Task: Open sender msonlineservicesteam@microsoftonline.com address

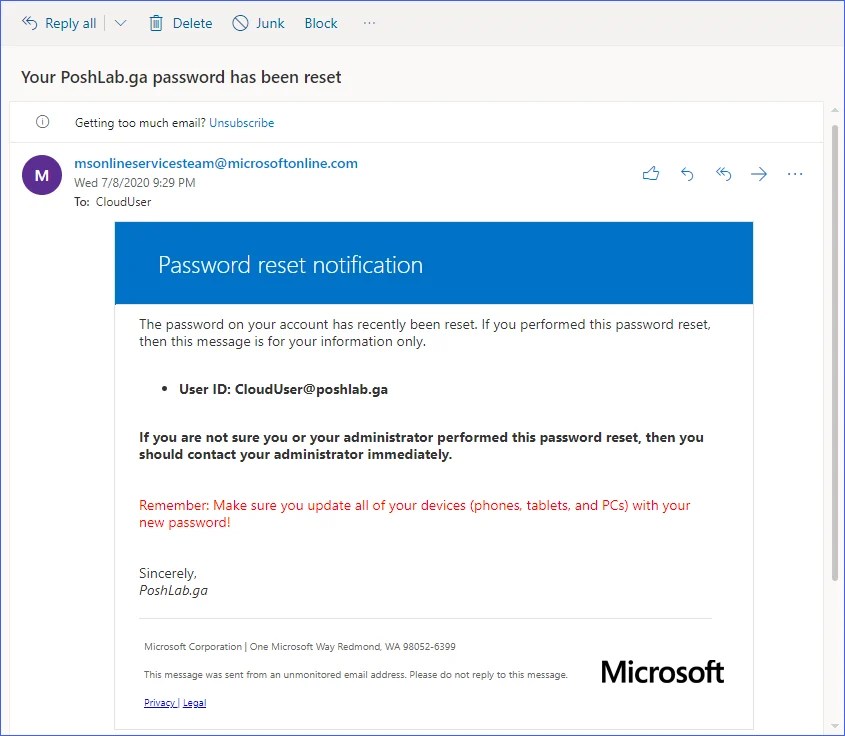Action: 216,163
